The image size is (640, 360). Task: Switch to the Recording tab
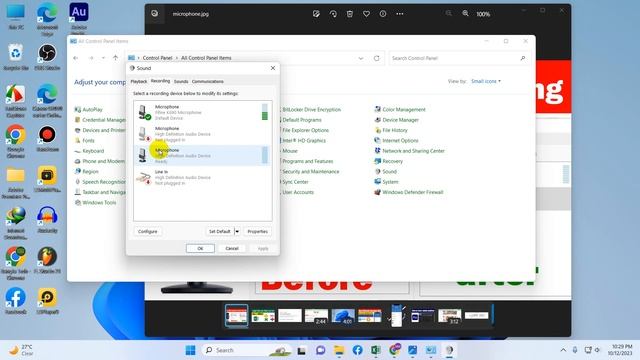coord(160,81)
